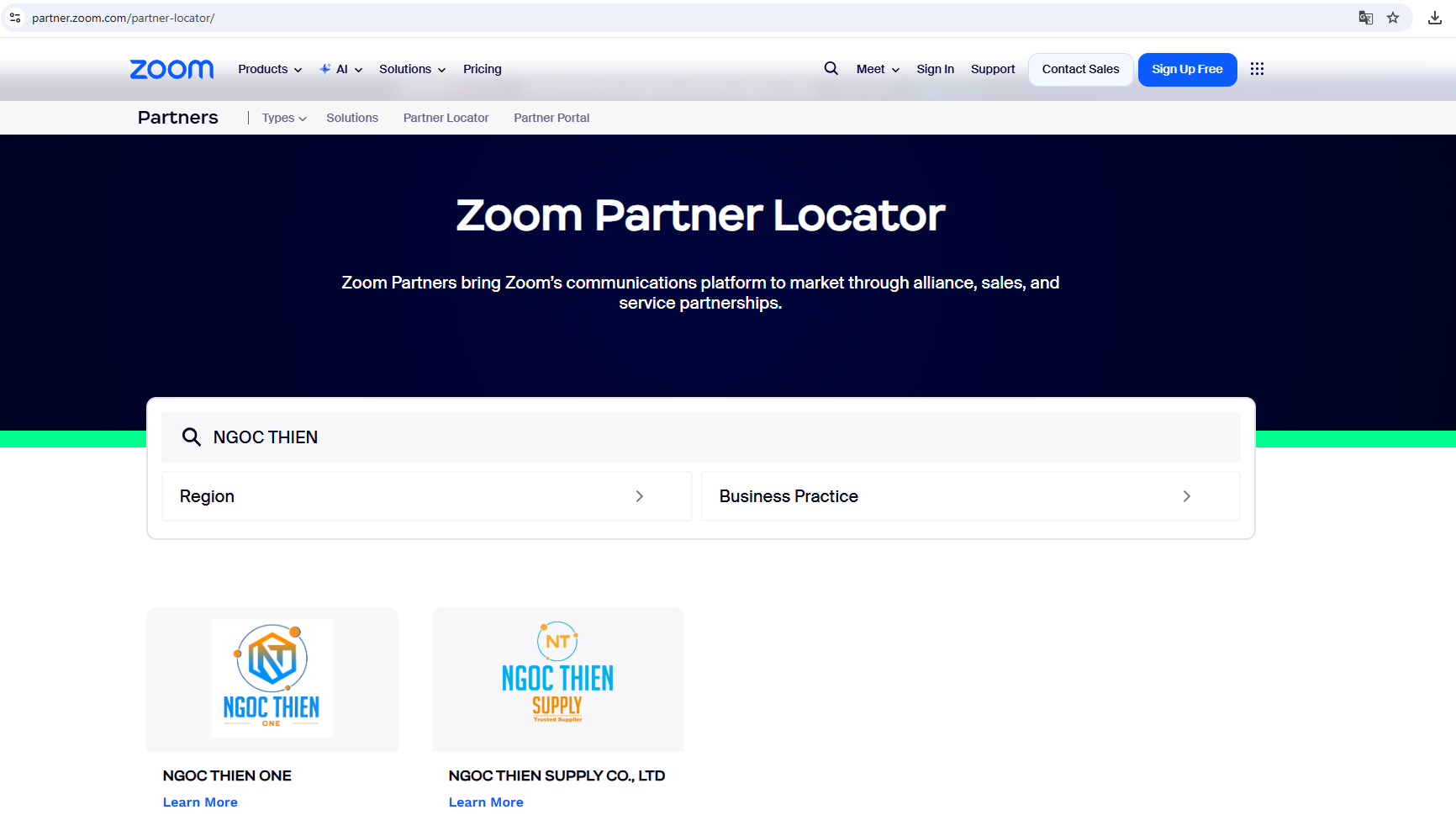This screenshot has width=1456, height=831.
Task: Switch to the Partner Portal tab
Action: 551,118
